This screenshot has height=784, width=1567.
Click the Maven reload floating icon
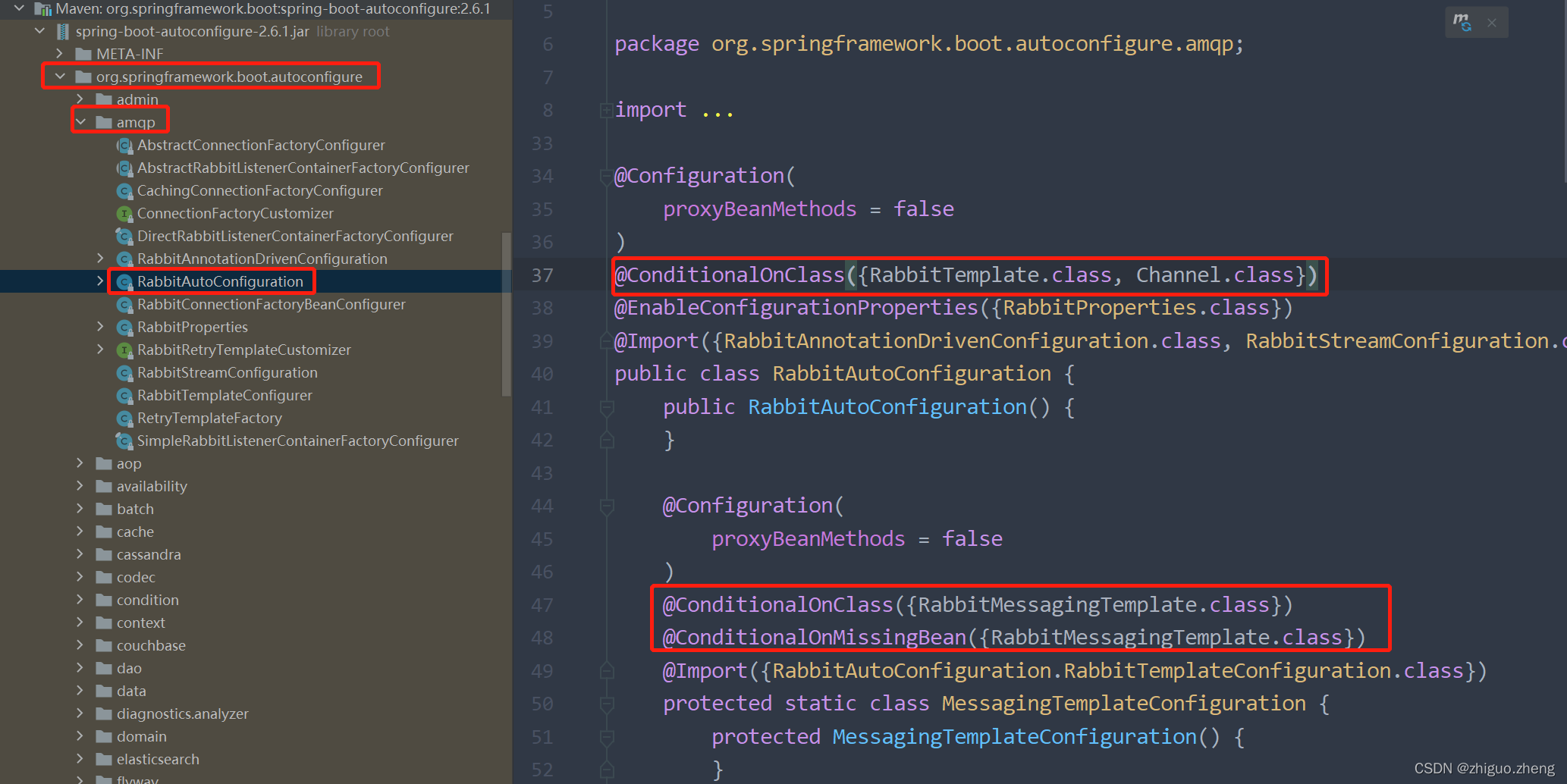[1462, 22]
